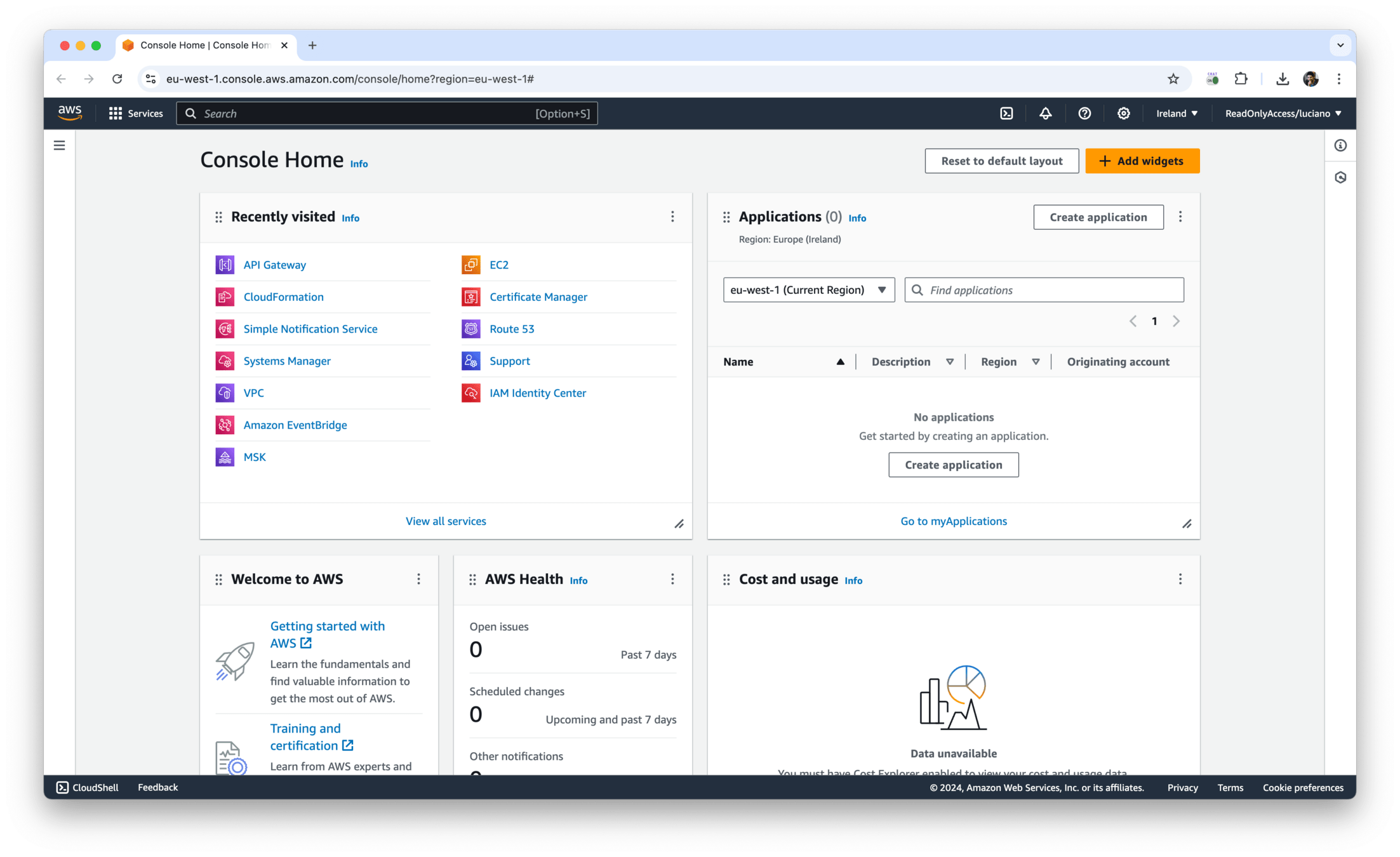The image size is (1400, 857).
Task: Click the Add widgets button
Action: point(1142,161)
